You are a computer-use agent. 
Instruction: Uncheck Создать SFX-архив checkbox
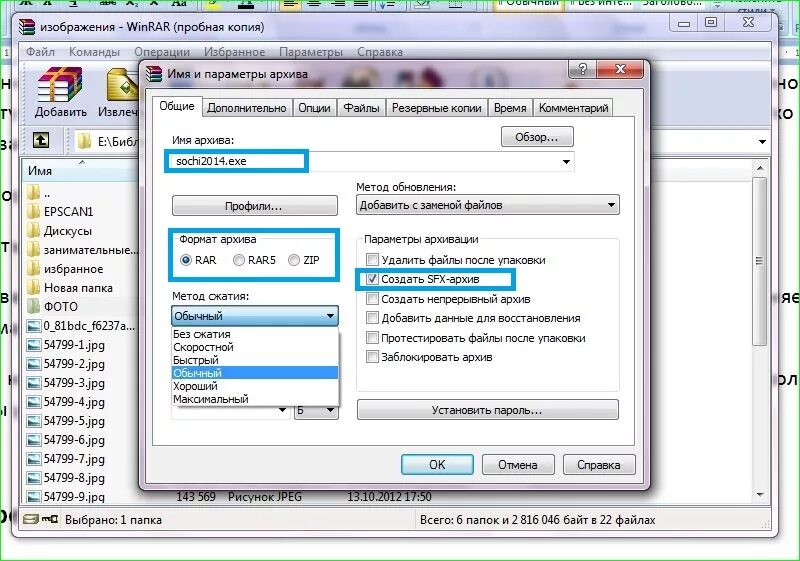coord(372,279)
